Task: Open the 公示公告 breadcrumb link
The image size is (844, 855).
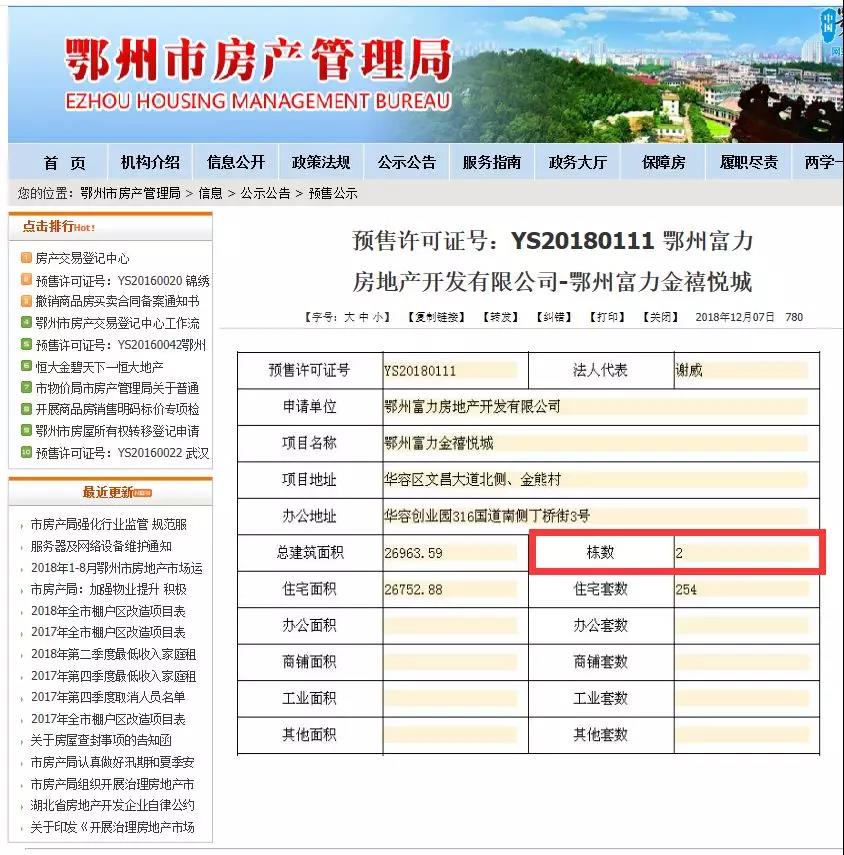Action: tap(265, 193)
